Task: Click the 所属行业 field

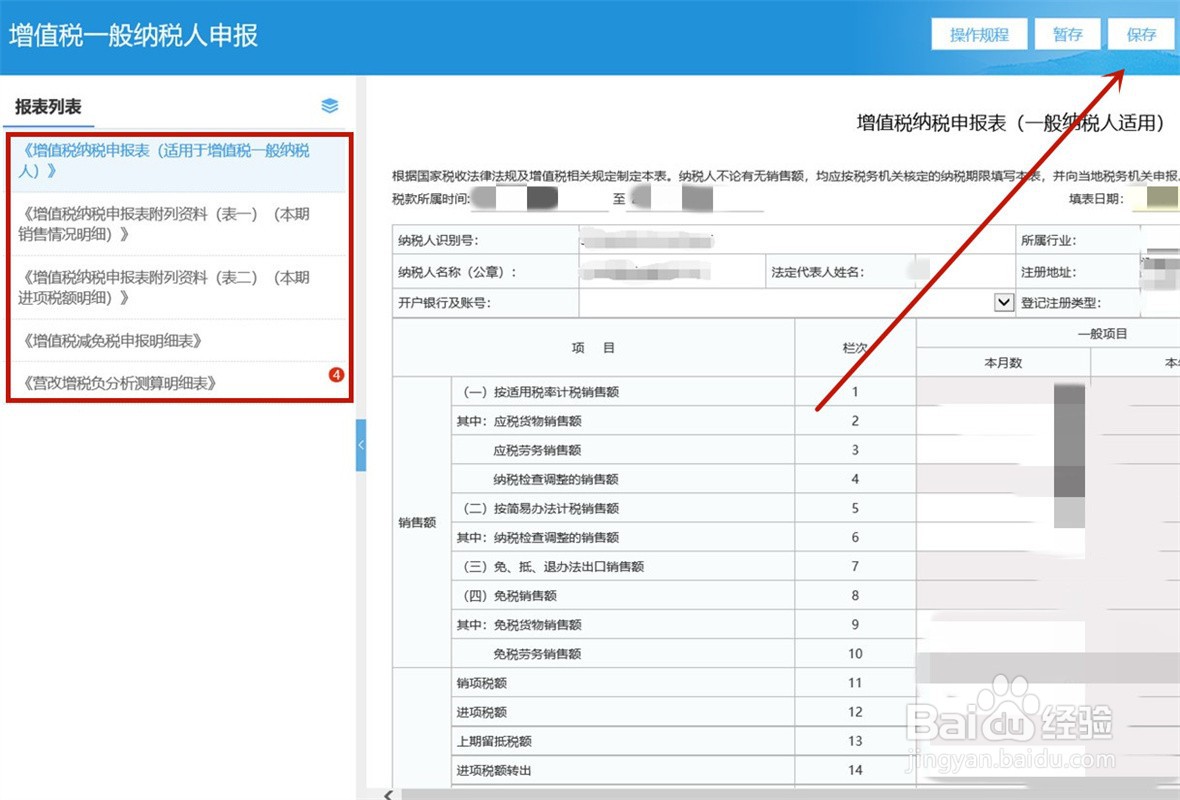Action: click(x=1158, y=240)
